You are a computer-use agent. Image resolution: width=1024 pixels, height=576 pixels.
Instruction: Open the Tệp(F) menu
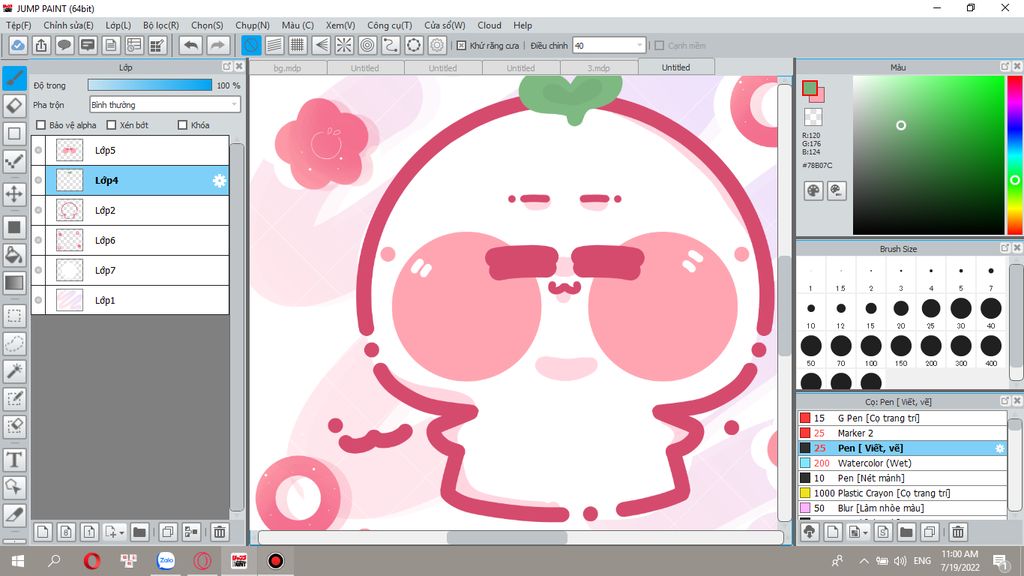(x=18, y=25)
